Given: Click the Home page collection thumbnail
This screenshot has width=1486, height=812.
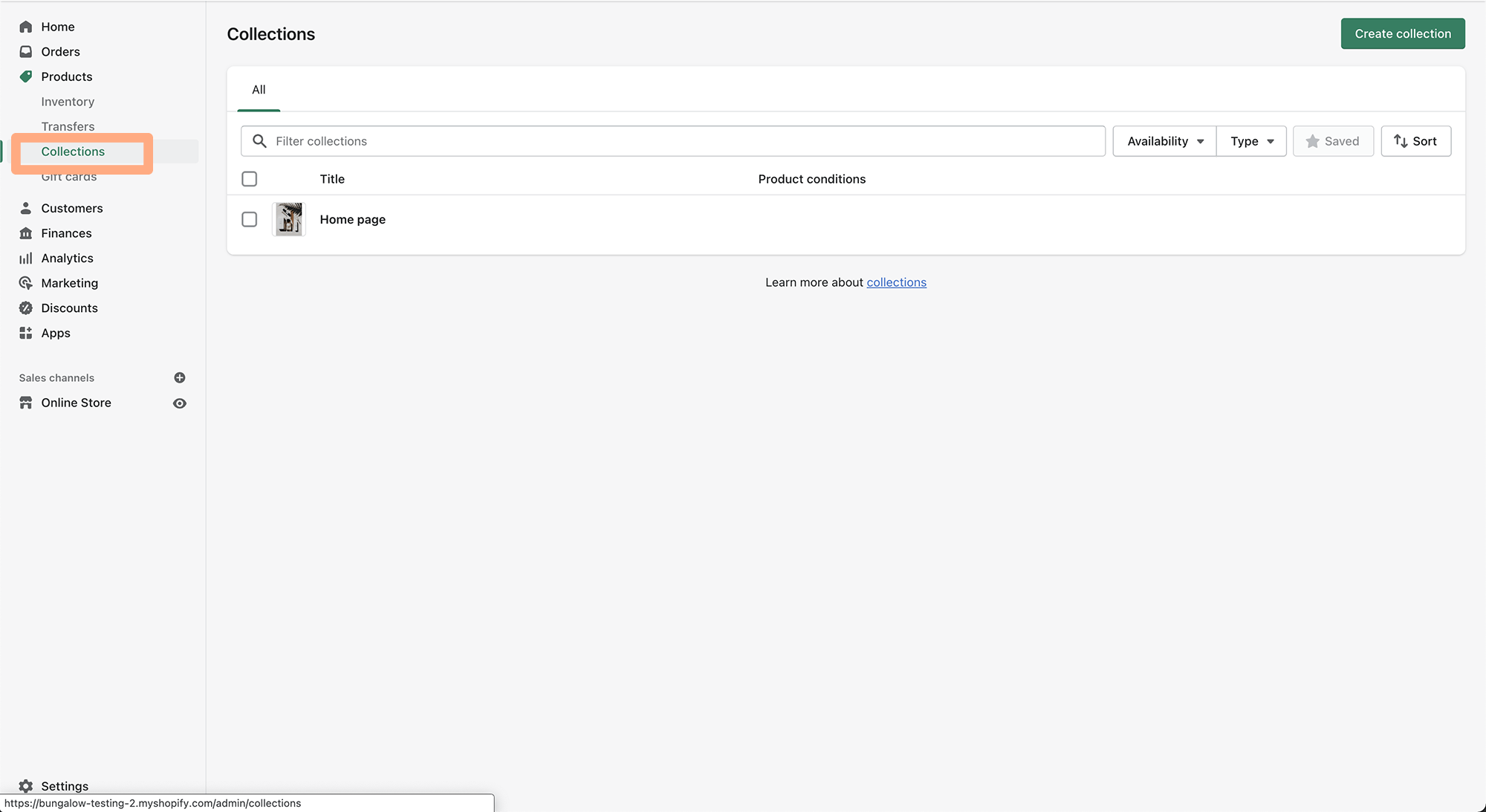Looking at the screenshot, I should click(289, 219).
